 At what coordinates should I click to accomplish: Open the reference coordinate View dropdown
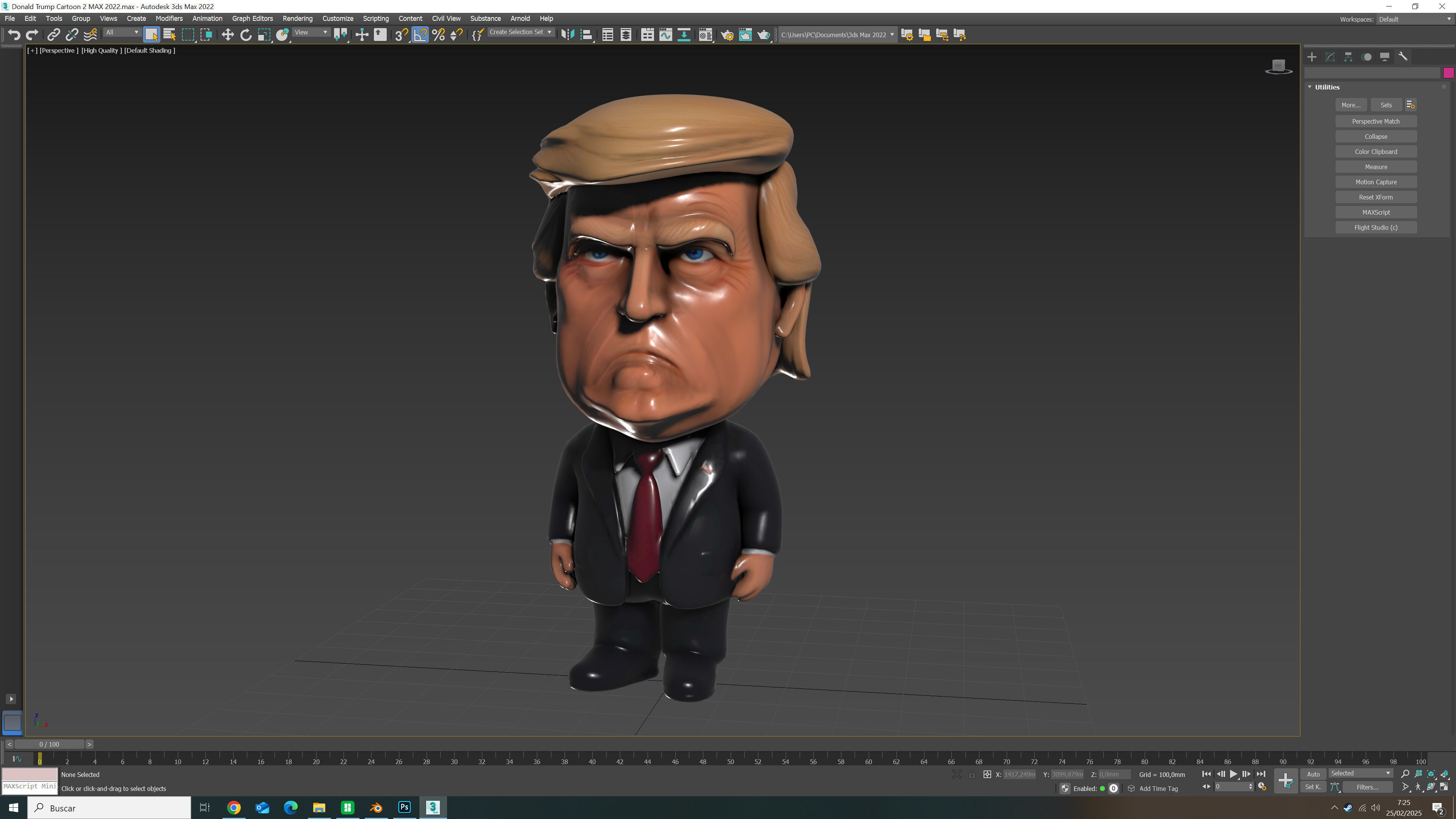tap(311, 32)
